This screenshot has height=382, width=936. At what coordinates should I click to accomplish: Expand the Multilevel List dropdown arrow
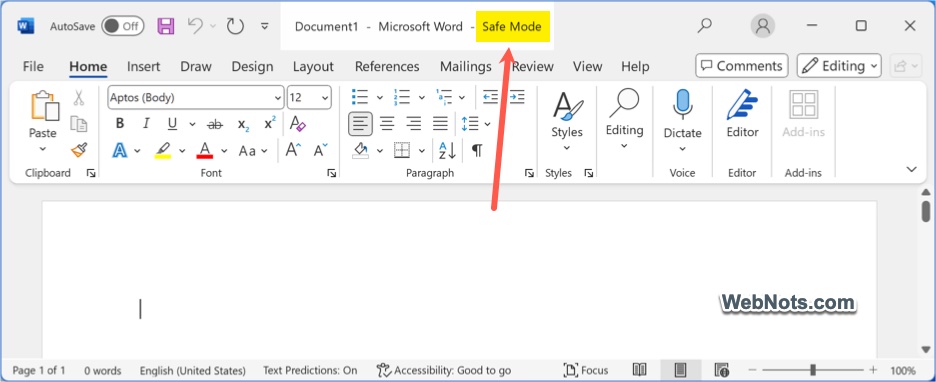tap(462, 97)
